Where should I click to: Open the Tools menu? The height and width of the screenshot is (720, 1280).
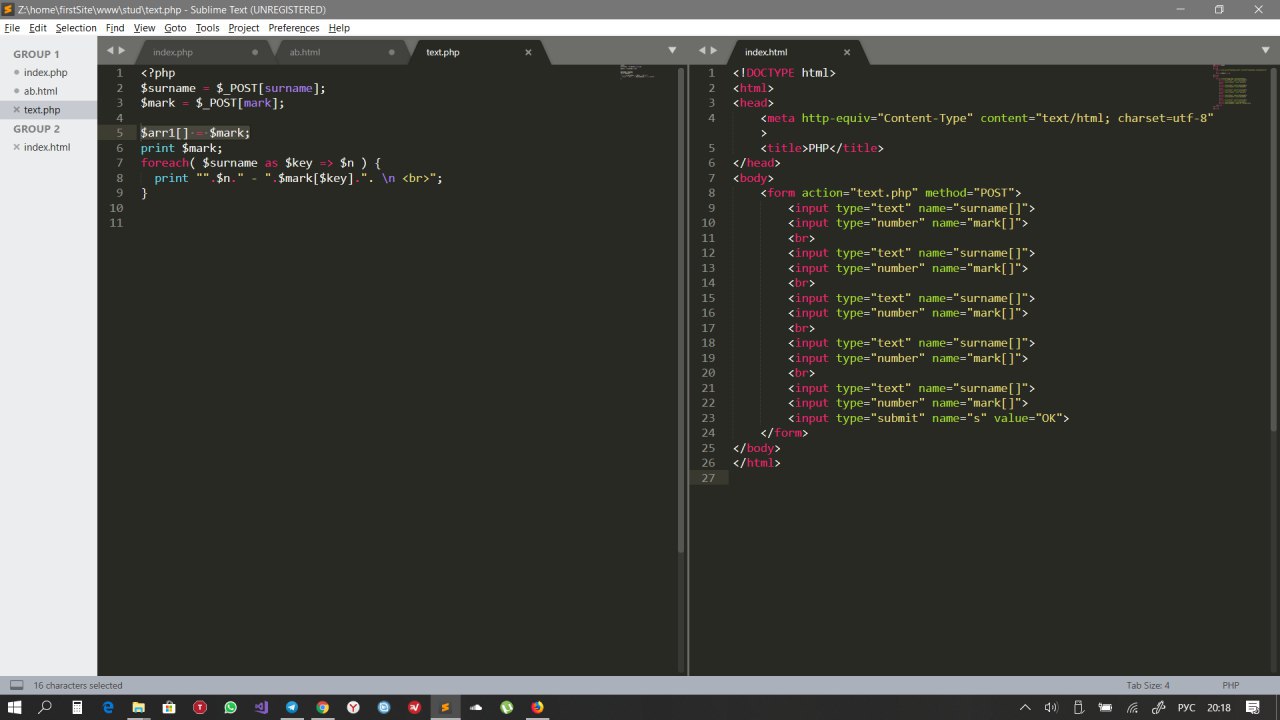pyautogui.click(x=207, y=28)
